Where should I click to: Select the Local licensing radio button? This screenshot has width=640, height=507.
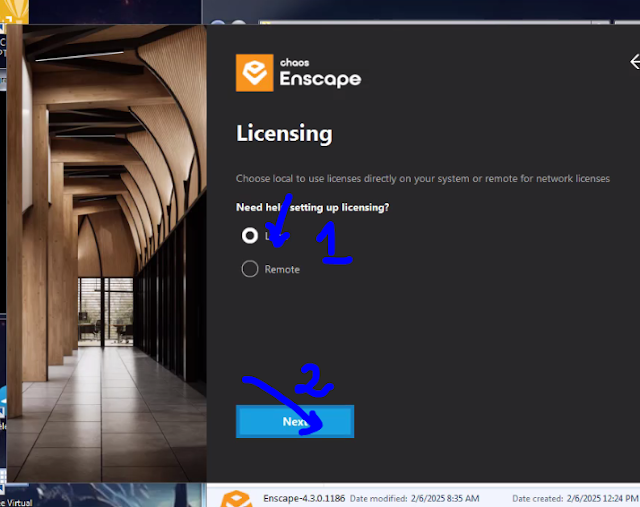click(250, 236)
